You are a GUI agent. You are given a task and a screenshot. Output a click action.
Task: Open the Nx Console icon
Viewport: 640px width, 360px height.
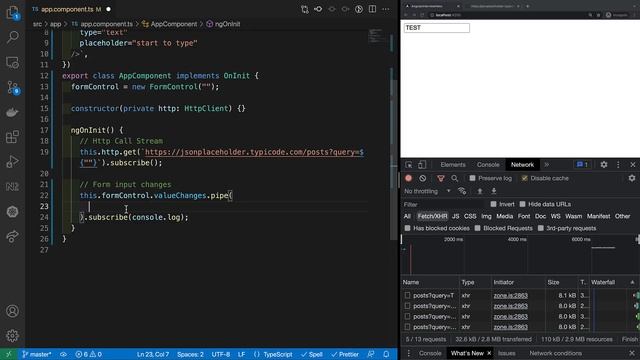12,187
